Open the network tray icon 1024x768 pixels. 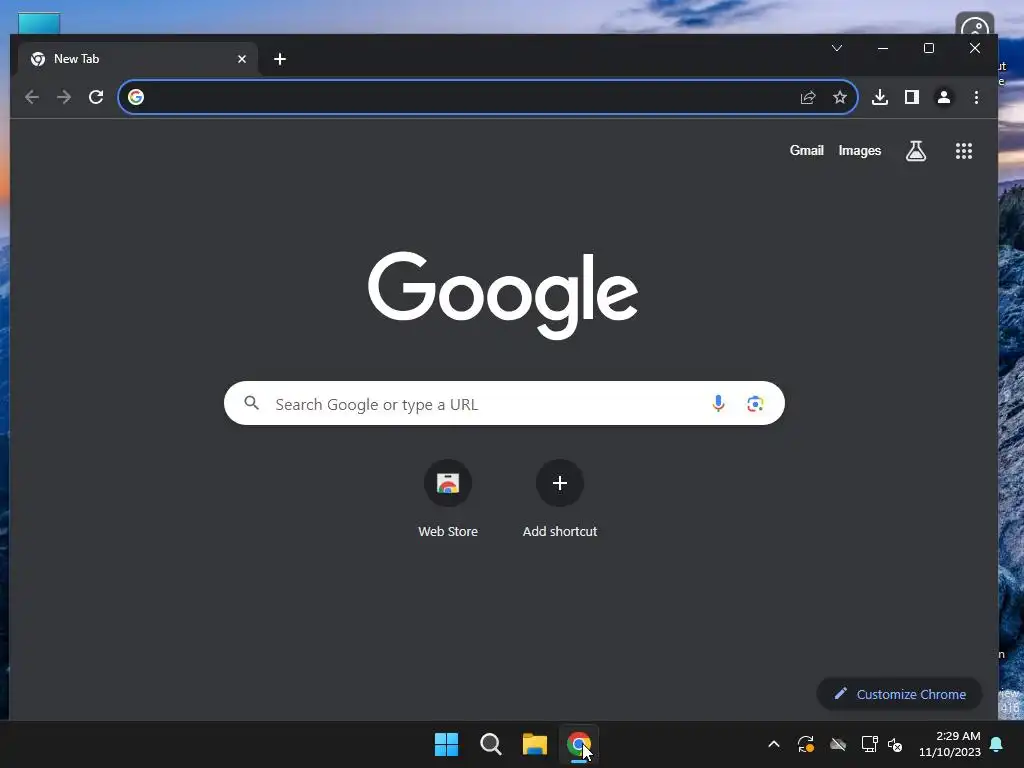tap(869, 744)
